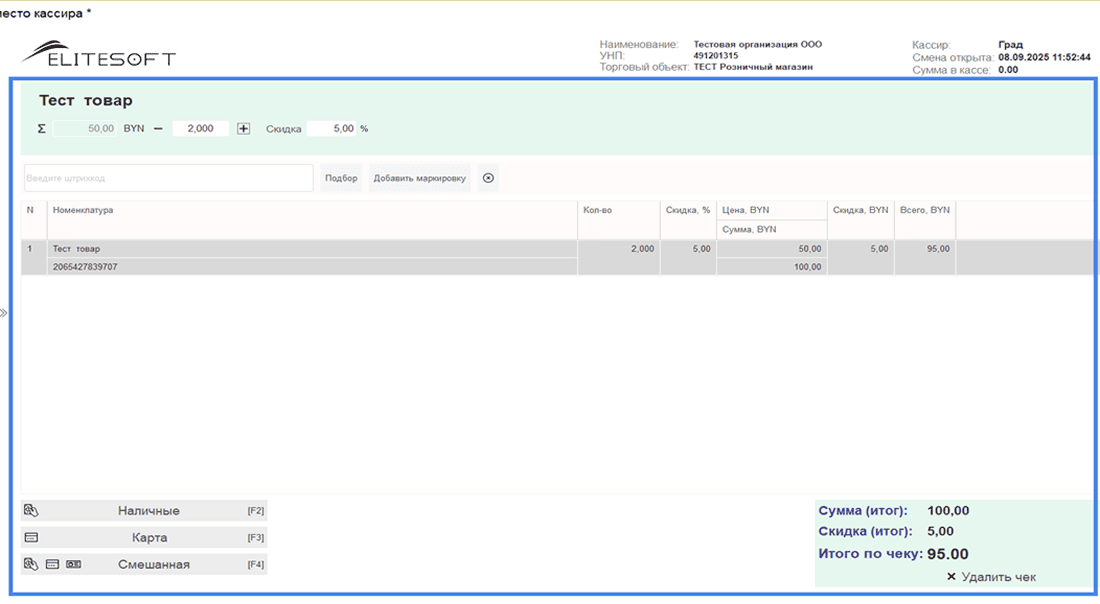
Task: Click the Всего, BYN column header
Action: (x=924, y=211)
